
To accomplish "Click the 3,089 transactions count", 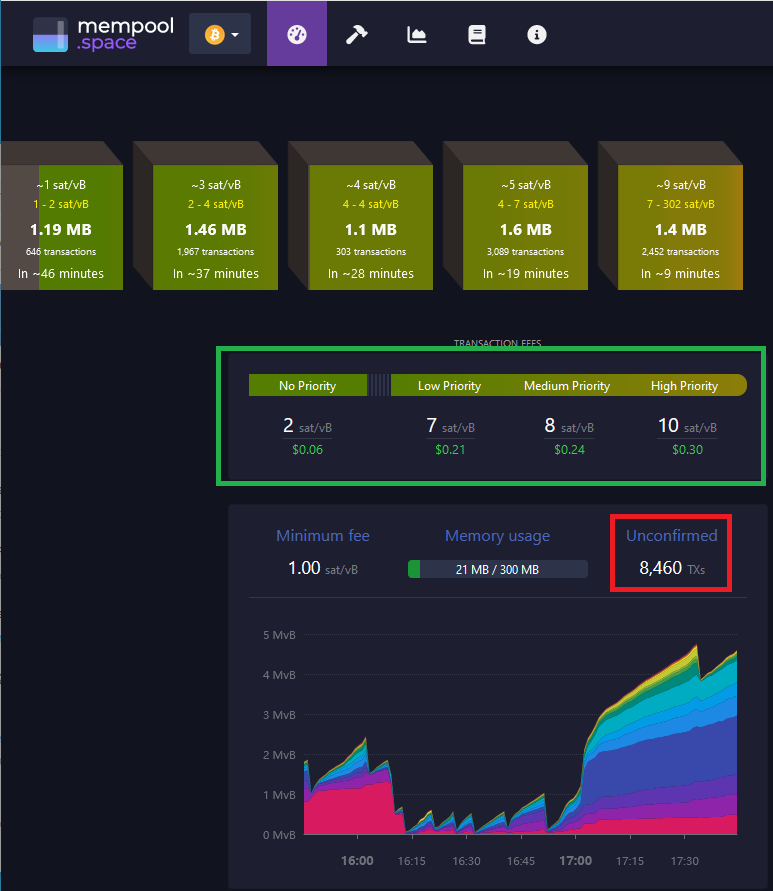I will pyautogui.click(x=525, y=252).
